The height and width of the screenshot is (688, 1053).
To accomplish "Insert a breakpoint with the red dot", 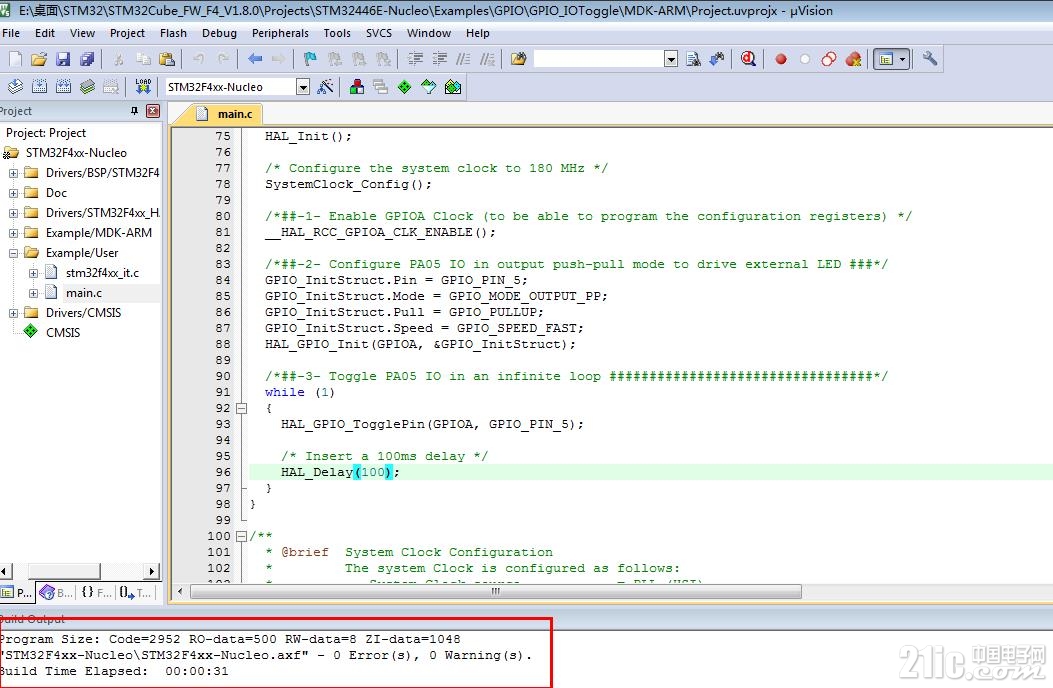I will [x=780, y=59].
